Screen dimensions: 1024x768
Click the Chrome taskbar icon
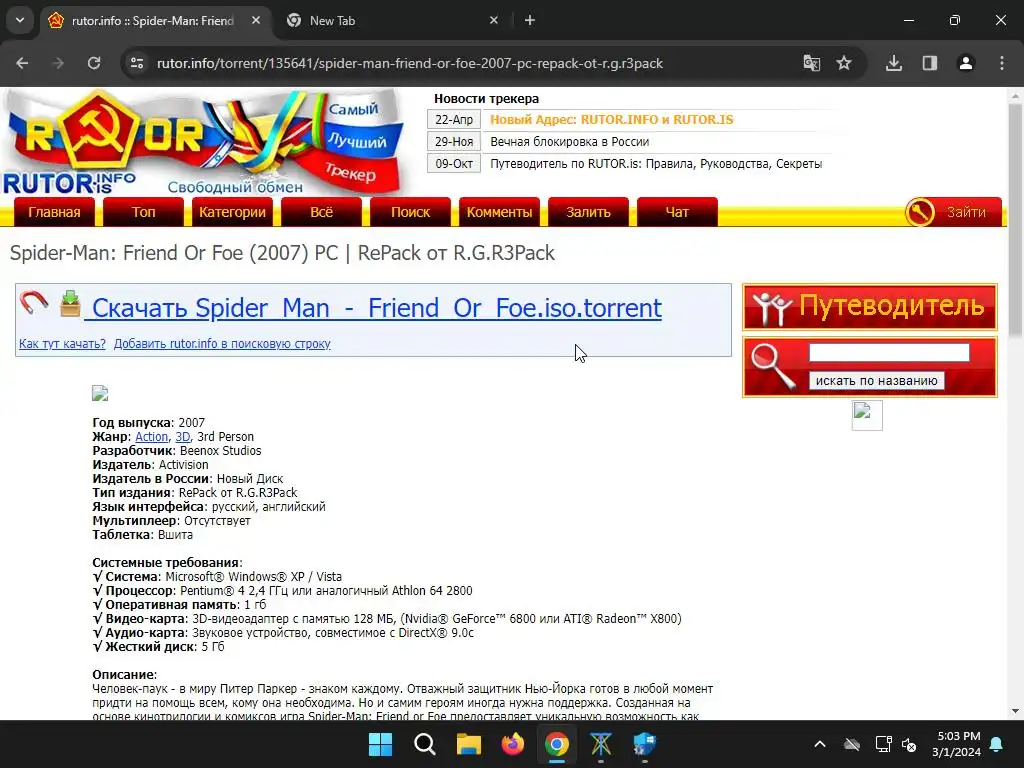(x=556, y=744)
